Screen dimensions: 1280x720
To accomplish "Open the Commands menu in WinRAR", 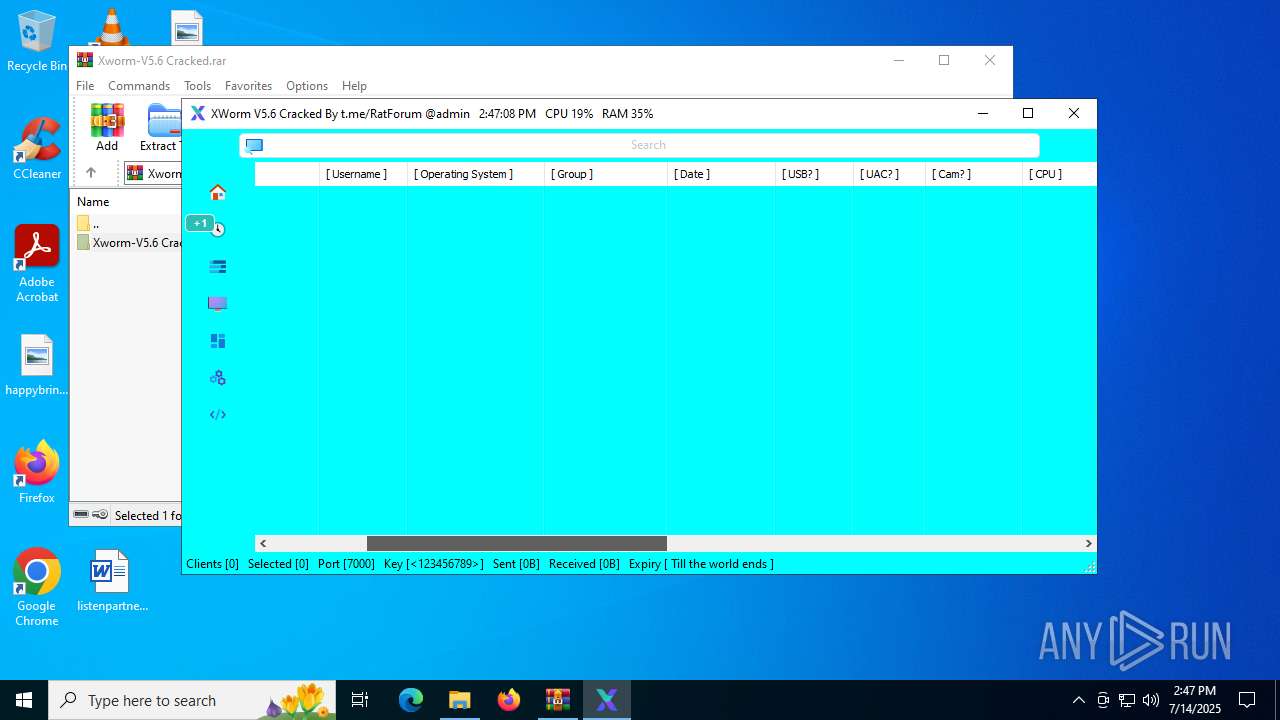I will pyautogui.click(x=139, y=86).
